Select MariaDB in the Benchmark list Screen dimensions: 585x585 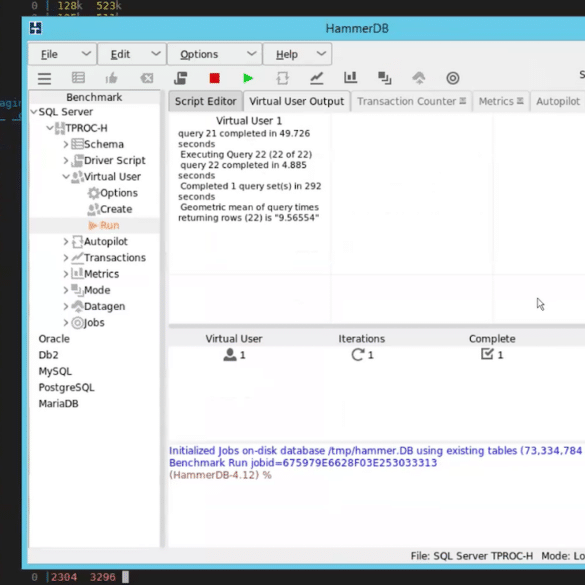(x=59, y=404)
